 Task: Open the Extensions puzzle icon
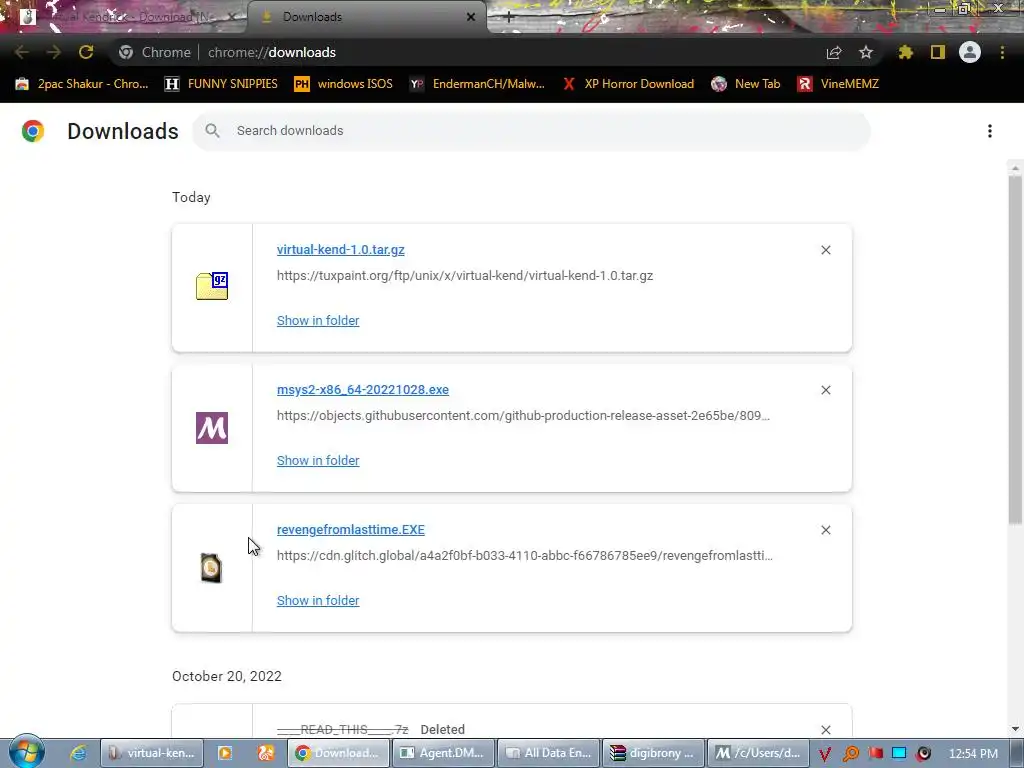point(905,52)
